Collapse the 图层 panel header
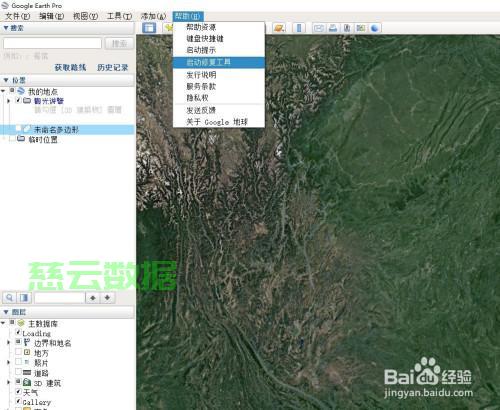The width and height of the screenshot is (500, 410). (67, 312)
